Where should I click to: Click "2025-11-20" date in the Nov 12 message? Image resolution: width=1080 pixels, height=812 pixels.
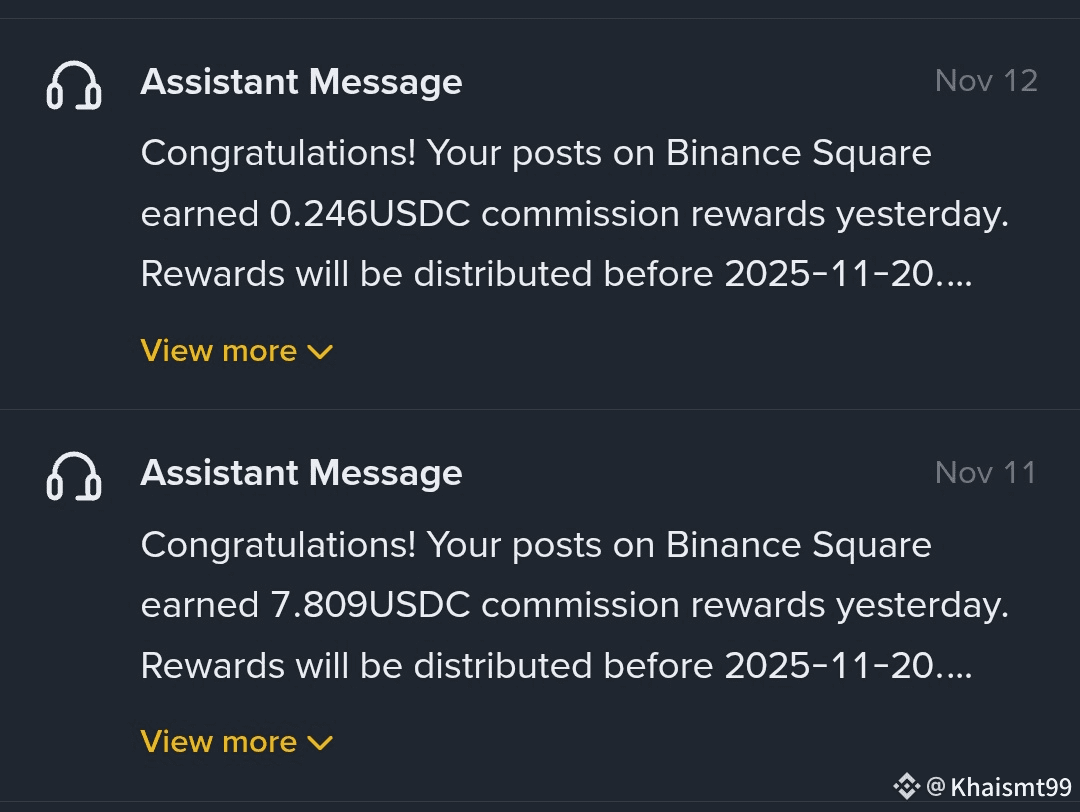832,274
